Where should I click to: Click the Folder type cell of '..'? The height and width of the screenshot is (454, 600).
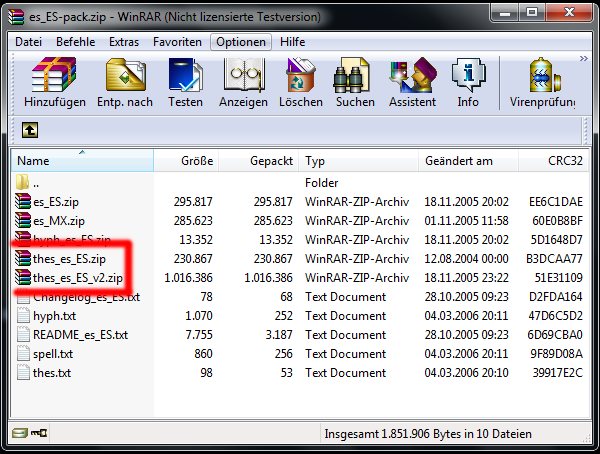point(321,183)
